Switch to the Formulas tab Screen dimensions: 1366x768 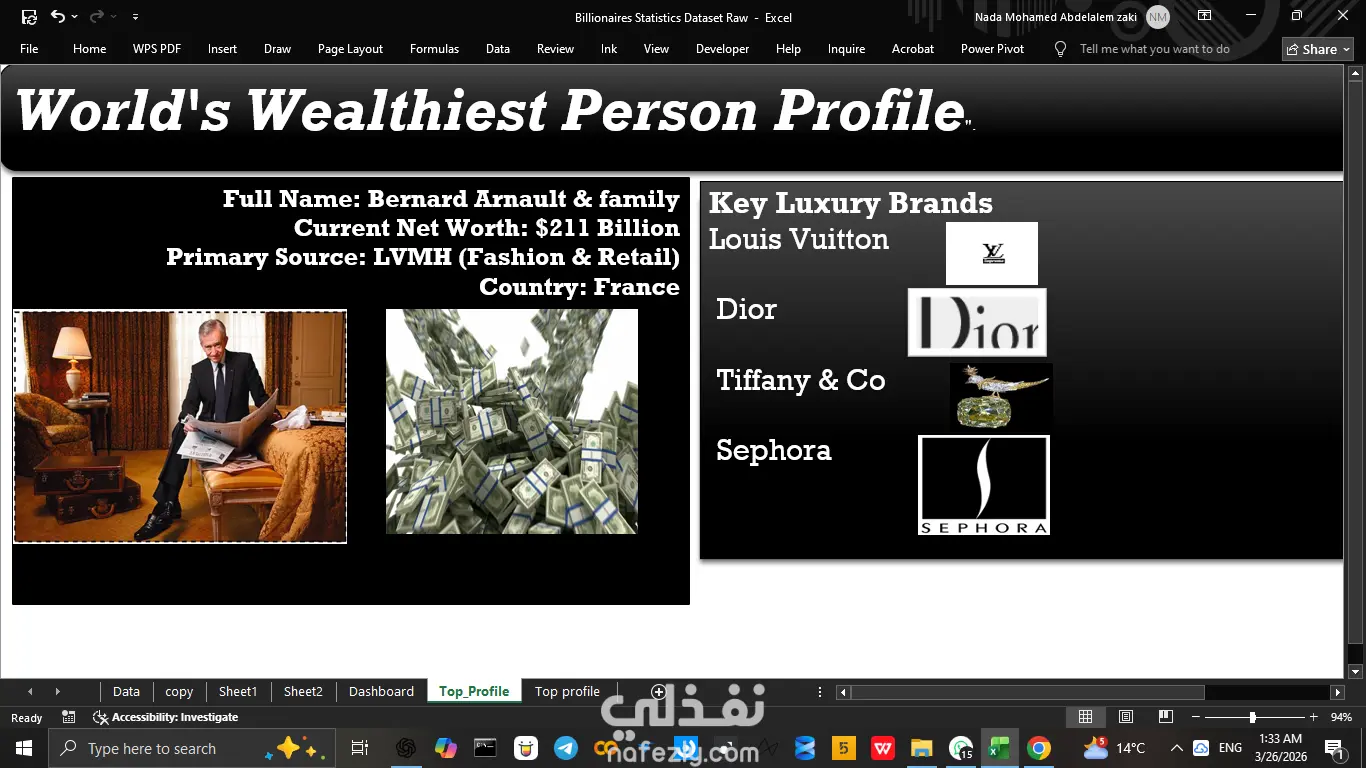click(x=434, y=49)
